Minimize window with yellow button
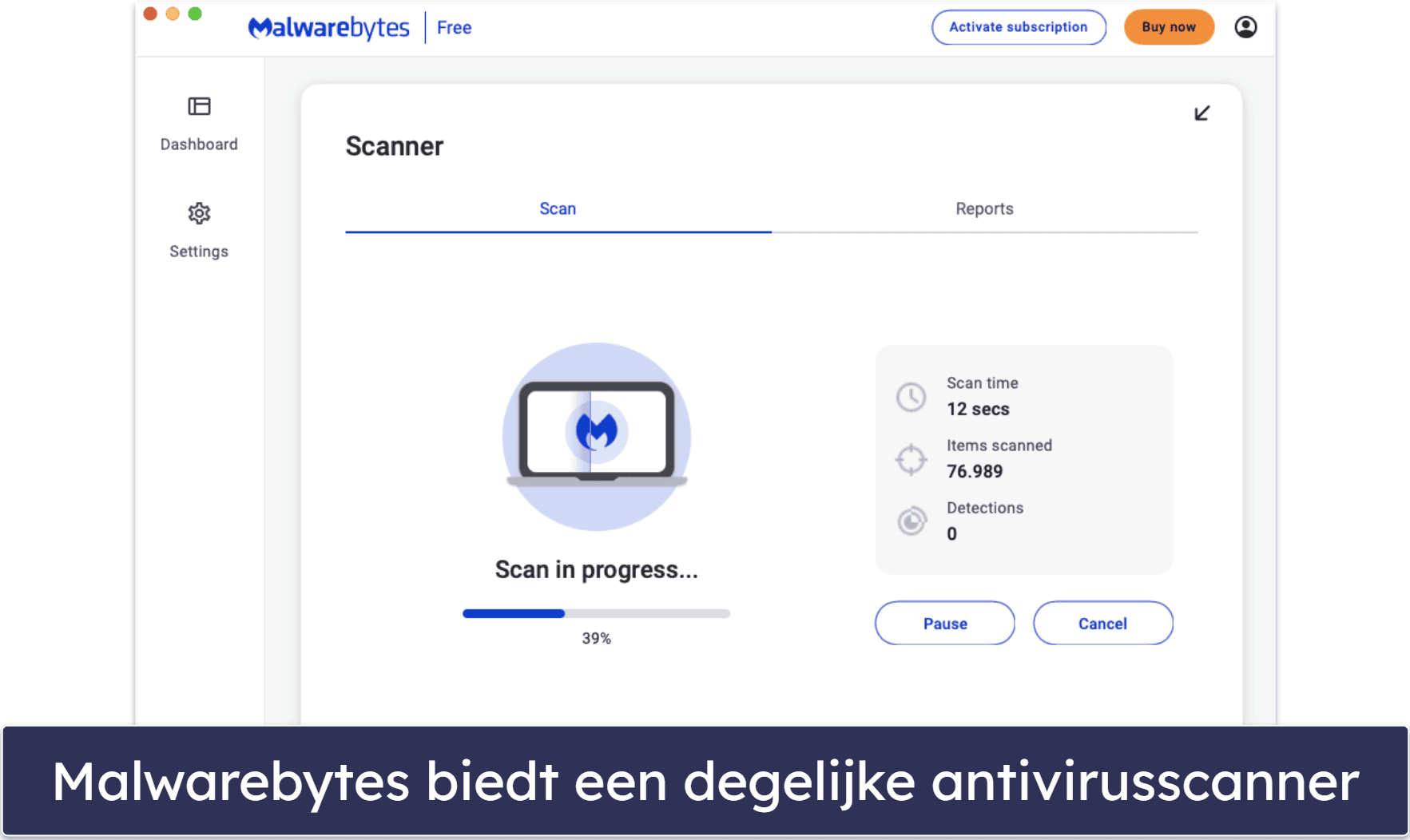The image size is (1410, 840). (x=173, y=13)
